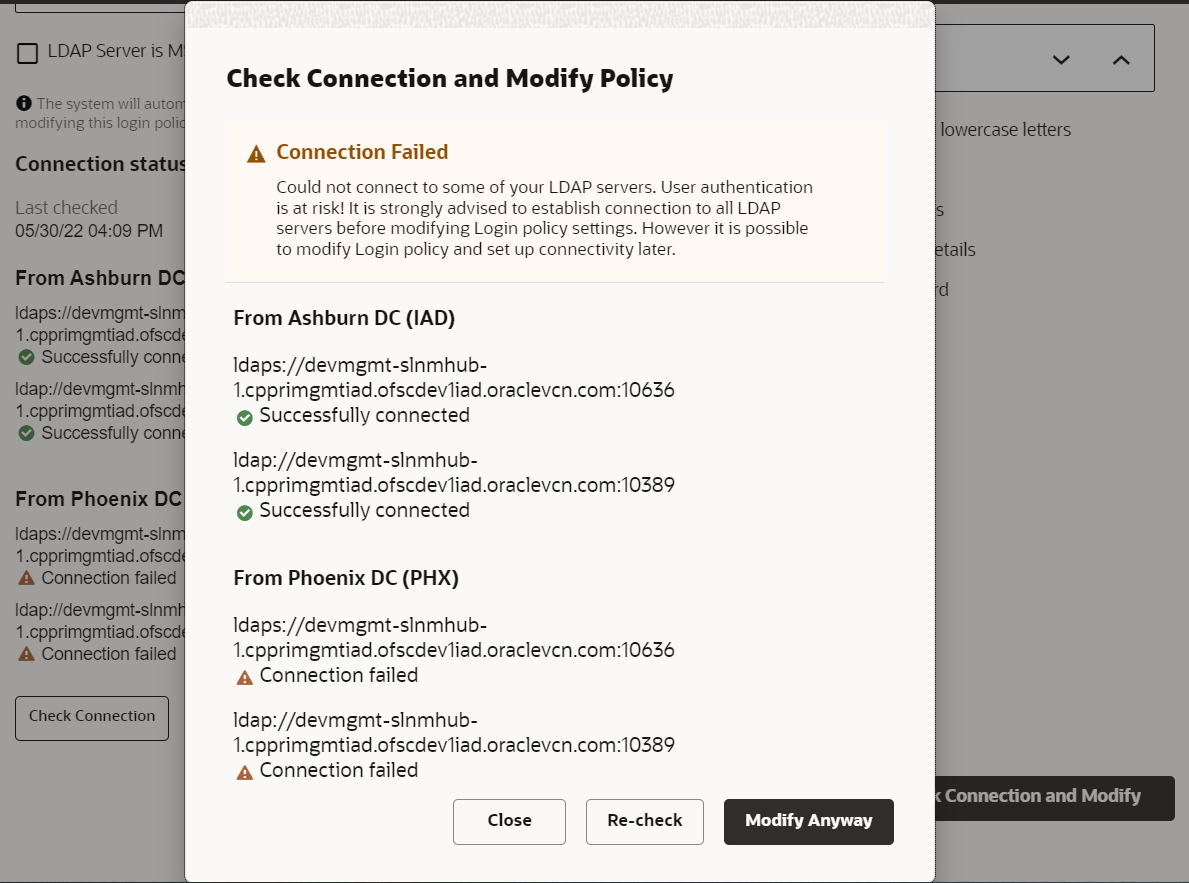The width and height of the screenshot is (1189, 883).
Task: Toggle the LDAP Server checkbox
Action: (28, 53)
